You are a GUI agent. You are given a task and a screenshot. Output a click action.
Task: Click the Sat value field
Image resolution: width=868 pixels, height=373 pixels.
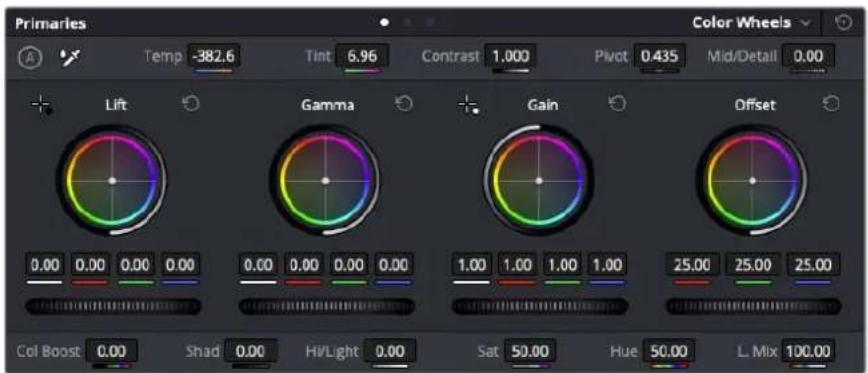click(530, 351)
